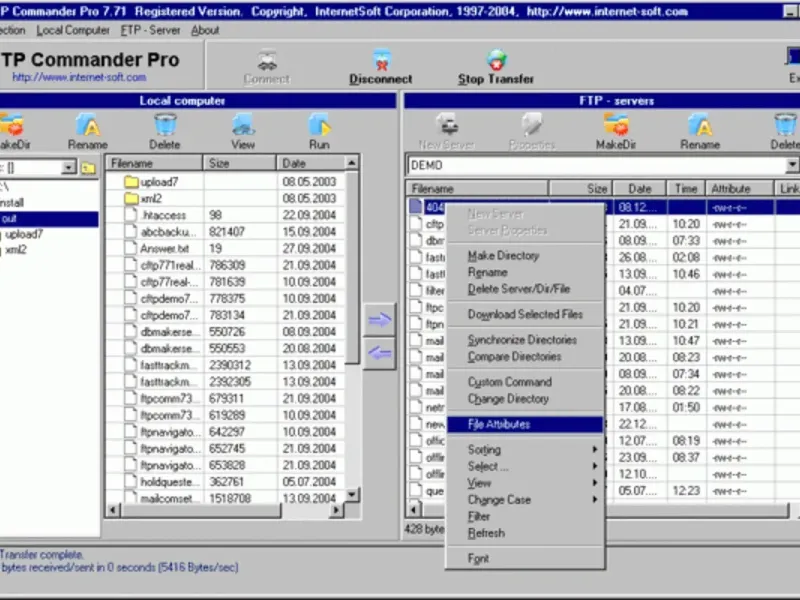Image resolution: width=800 pixels, height=600 pixels.
Task: Click the greyed Connect icon
Action: 267,60
